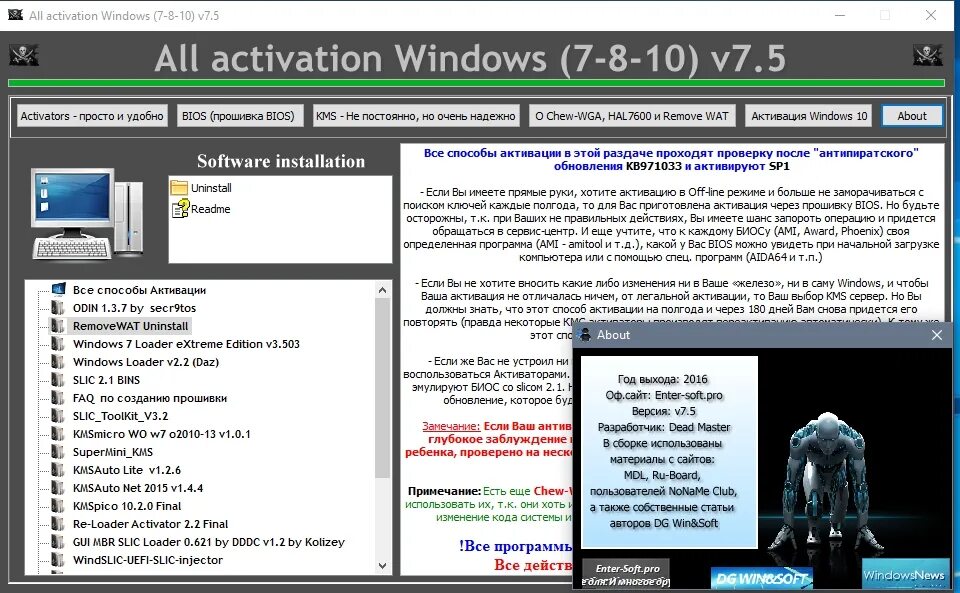Select FAQ по созданию прошивки

[149, 398]
